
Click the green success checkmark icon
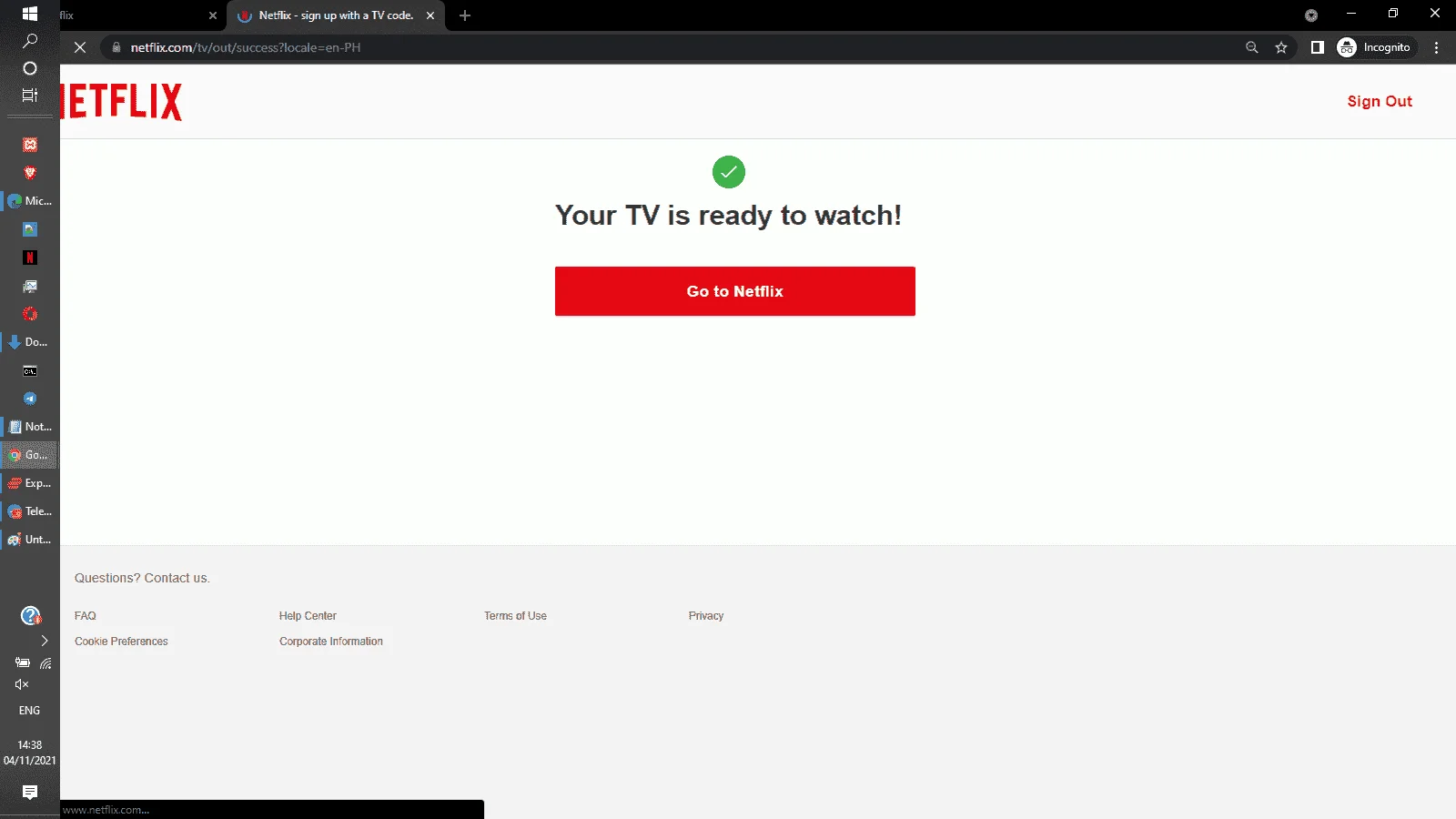728,172
